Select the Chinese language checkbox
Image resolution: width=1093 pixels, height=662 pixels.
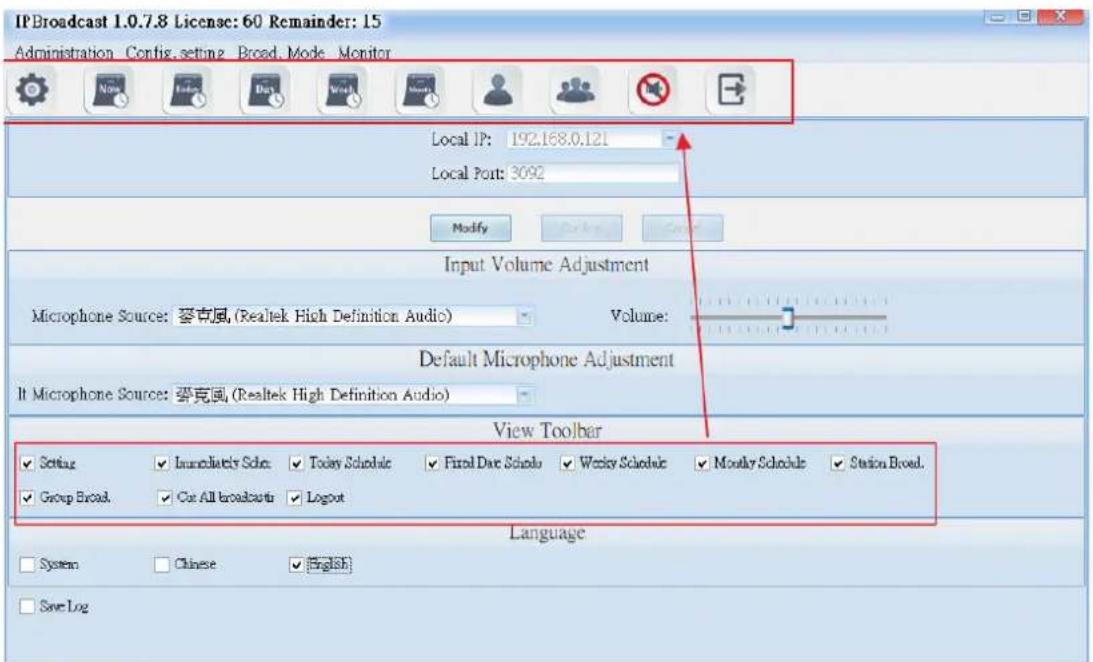162,564
